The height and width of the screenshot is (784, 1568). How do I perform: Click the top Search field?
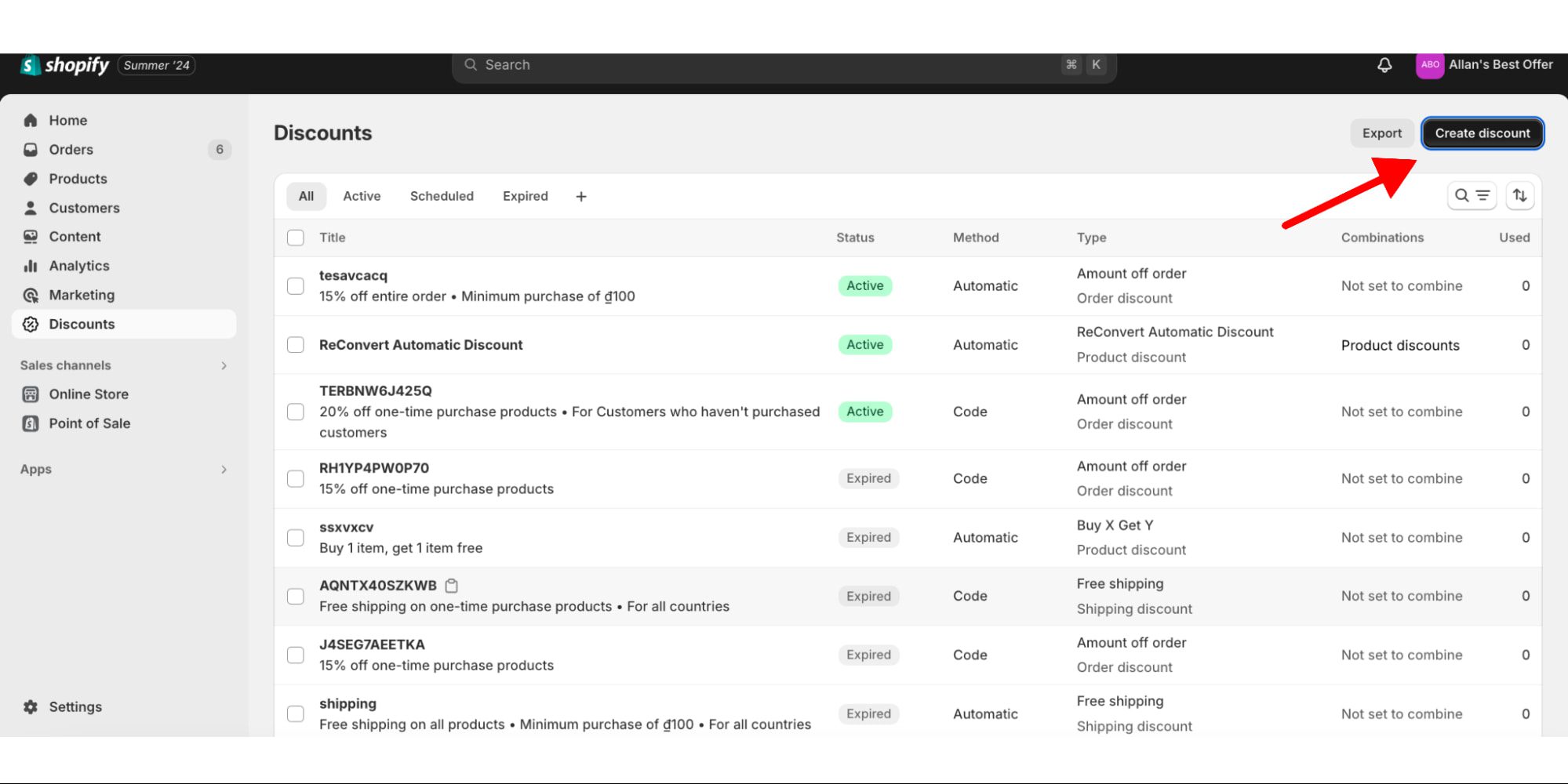click(769, 65)
